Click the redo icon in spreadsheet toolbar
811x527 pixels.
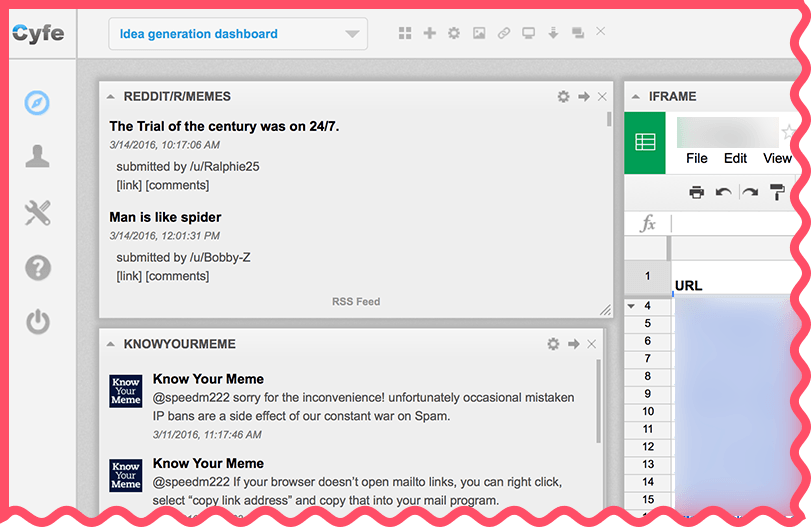pos(750,192)
